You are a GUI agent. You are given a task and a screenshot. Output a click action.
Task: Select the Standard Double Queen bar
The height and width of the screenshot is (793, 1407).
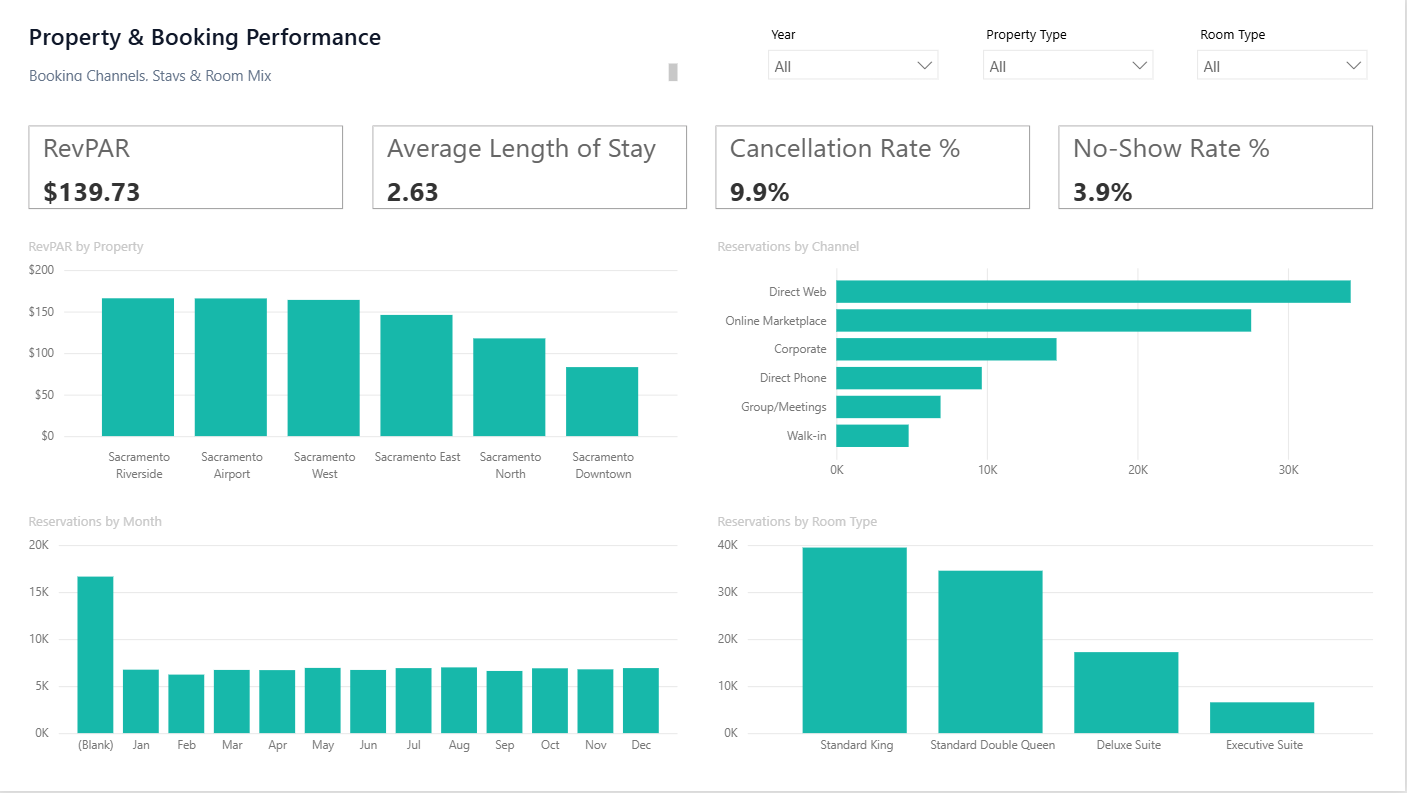click(x=990, y=652)
